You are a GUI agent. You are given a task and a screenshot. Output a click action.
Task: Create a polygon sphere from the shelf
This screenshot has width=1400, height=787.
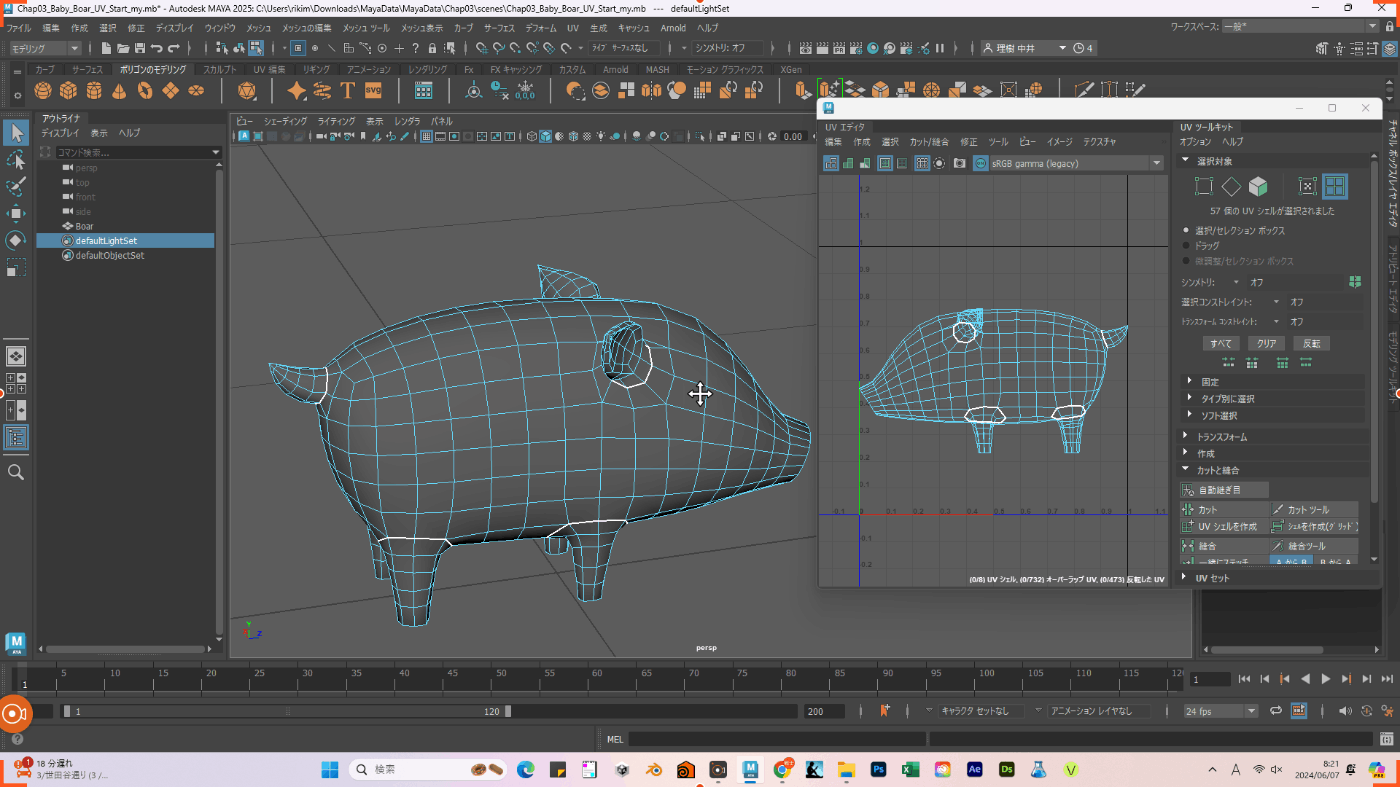point(43,91)
